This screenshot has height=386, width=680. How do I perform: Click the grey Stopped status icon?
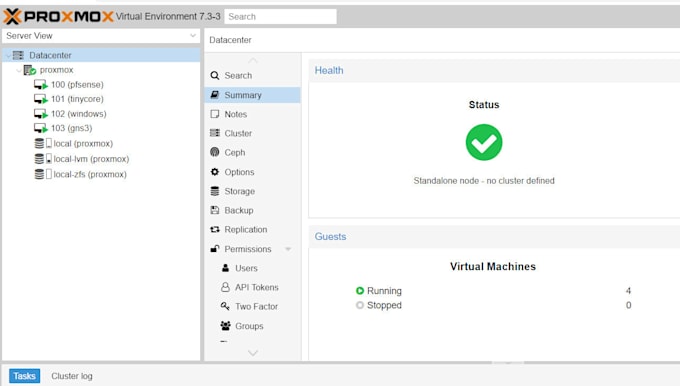pyautogui.click(x=360, y=305)
